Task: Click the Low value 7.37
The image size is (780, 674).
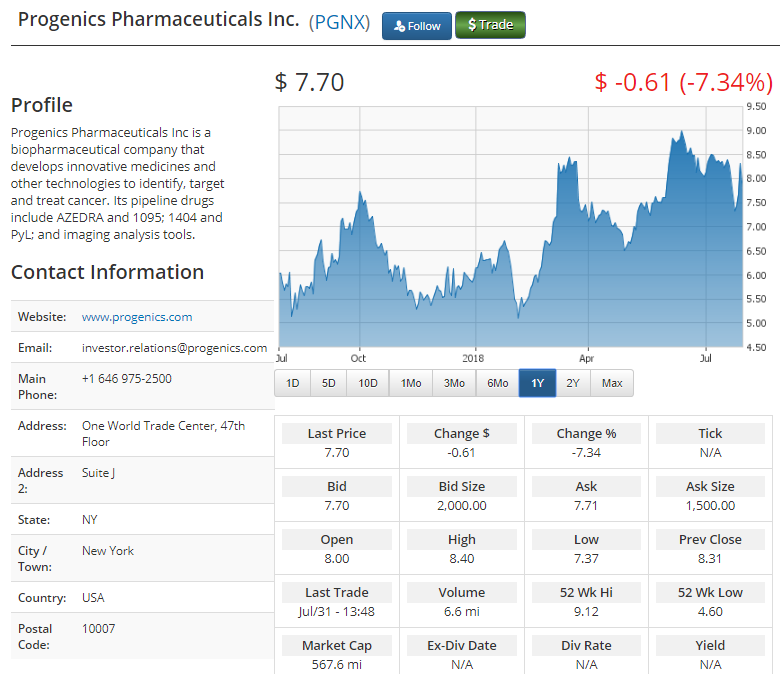Action: point(586,559)
